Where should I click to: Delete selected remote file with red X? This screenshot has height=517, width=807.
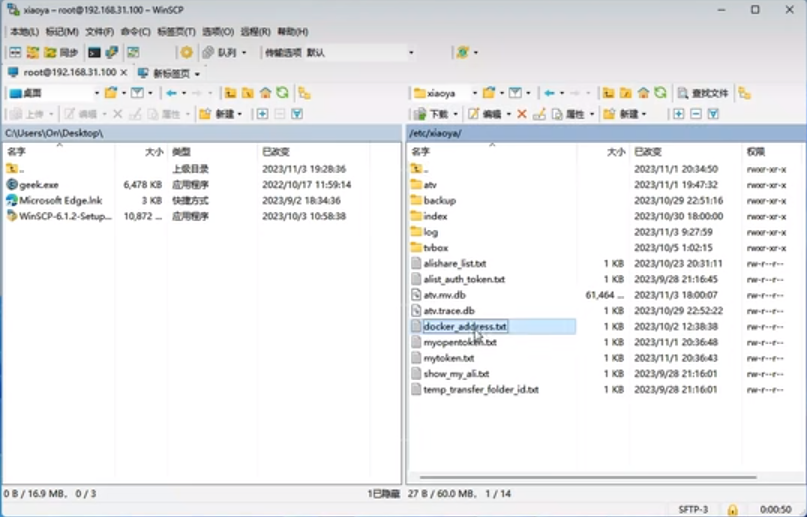522,114
